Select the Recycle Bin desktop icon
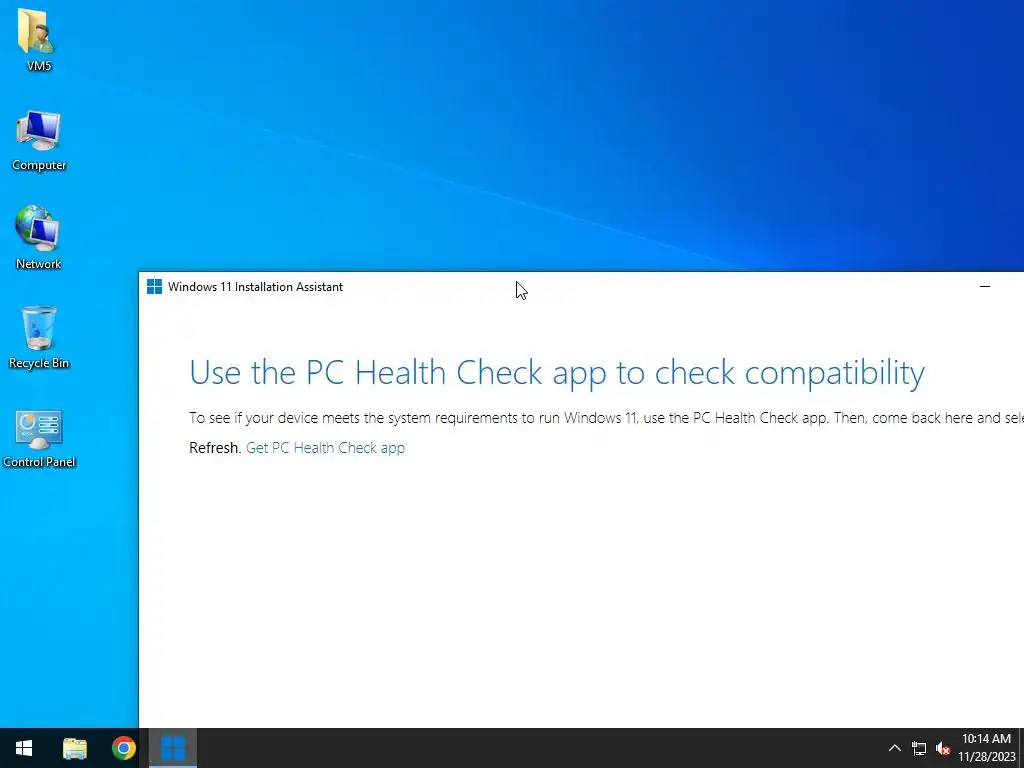Screen dimensions: 1024x768 pyautogui.click(x=39, y=337)
